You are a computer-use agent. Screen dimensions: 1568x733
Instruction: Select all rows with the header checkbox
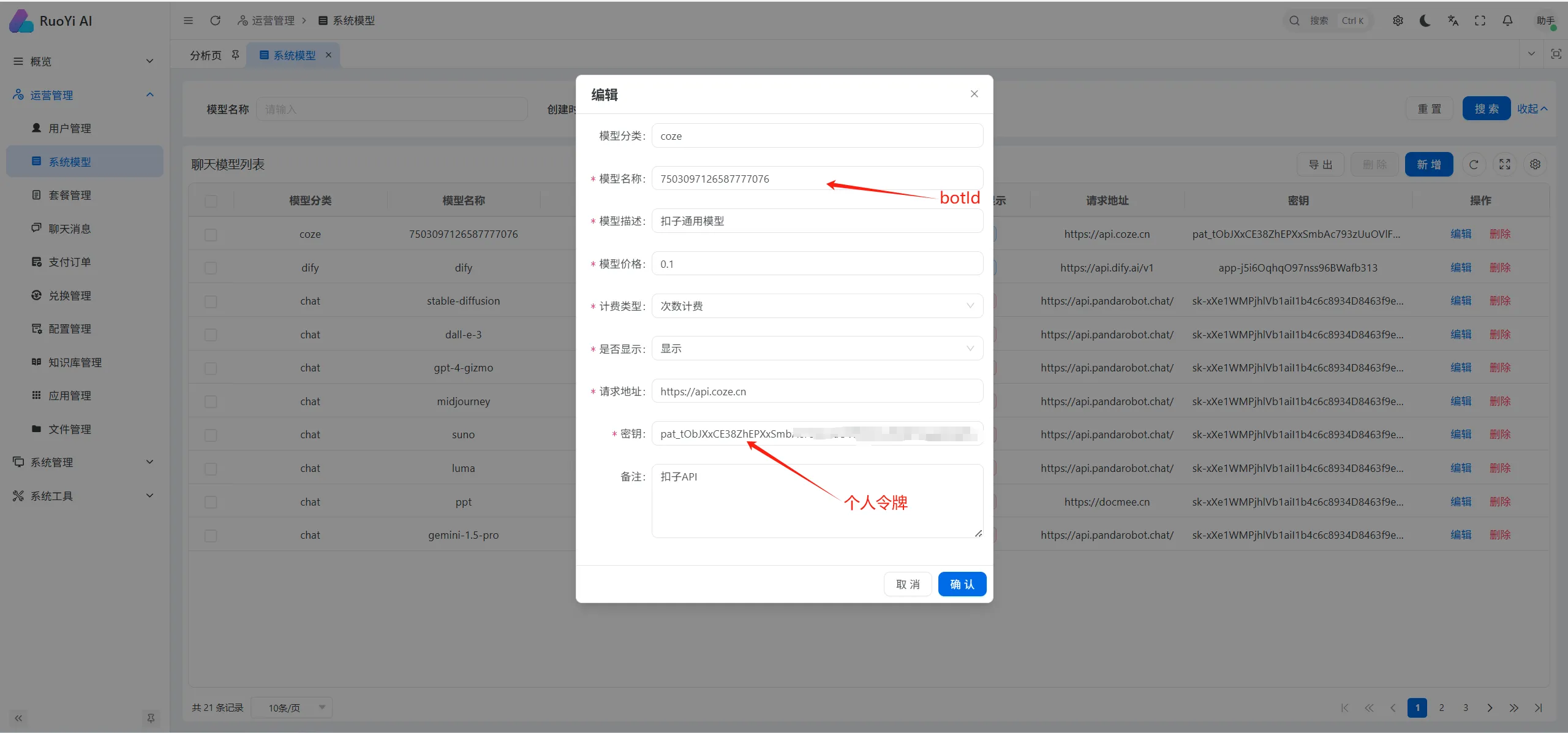click(x=211, y=201)
